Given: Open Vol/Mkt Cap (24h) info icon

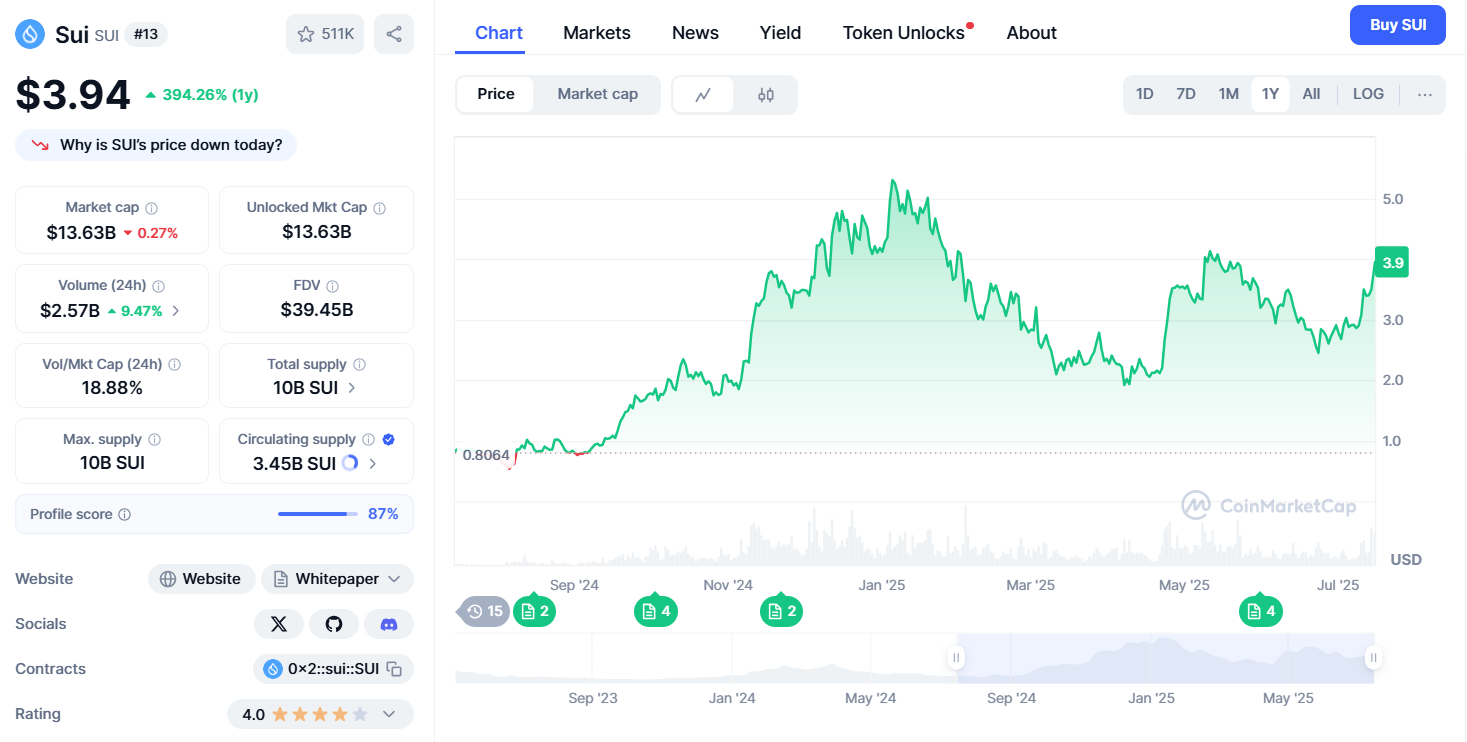Looking at the screenshot, I should coord(175,365).
